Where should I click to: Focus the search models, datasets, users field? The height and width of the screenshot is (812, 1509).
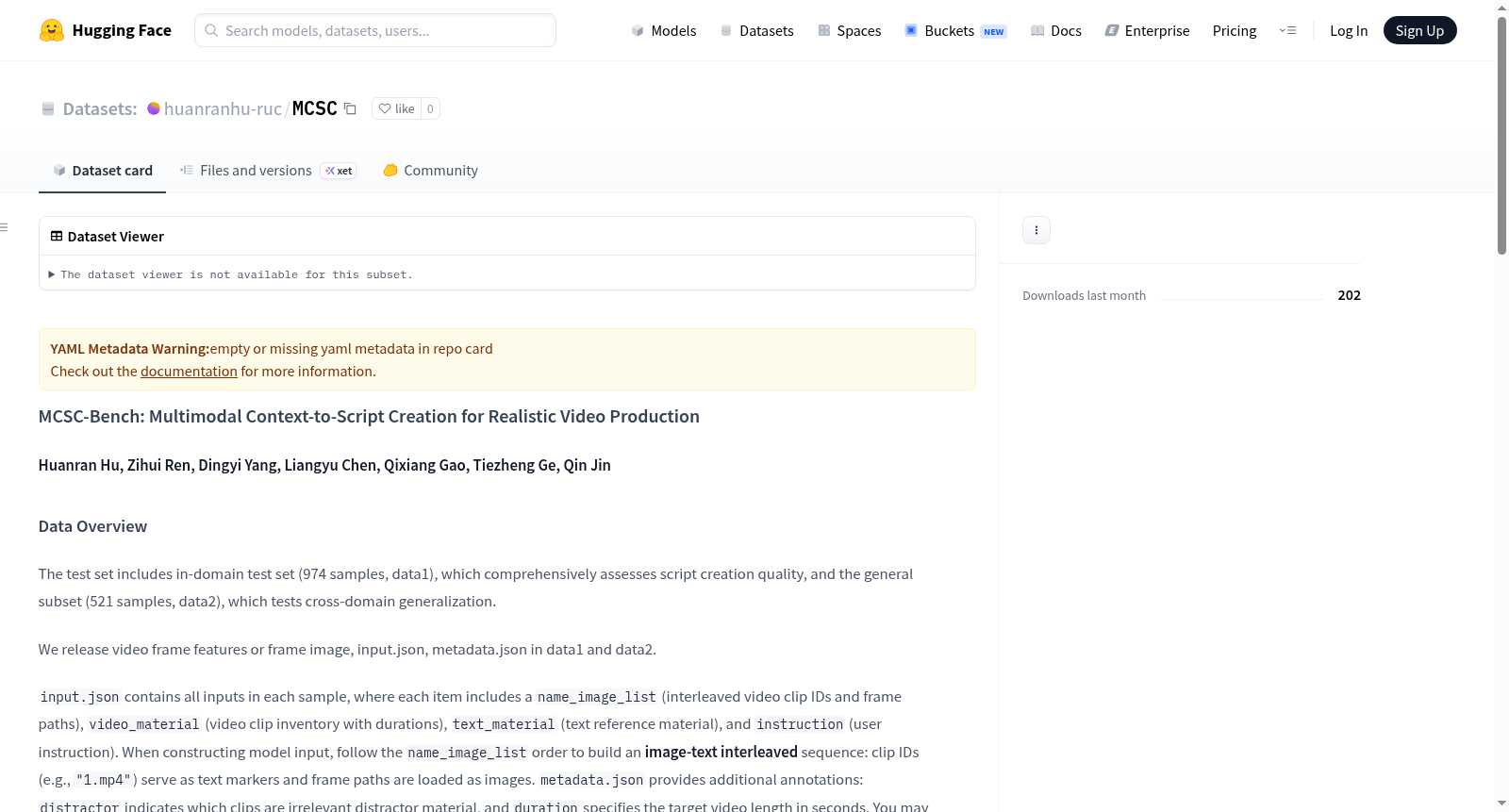coord(375,30)
